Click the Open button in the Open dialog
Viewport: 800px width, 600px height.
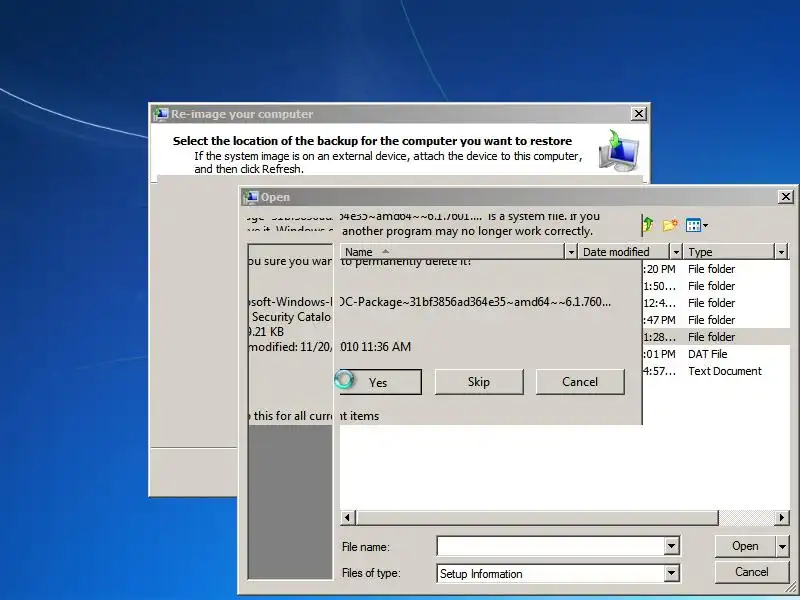(x=745, y=546)
